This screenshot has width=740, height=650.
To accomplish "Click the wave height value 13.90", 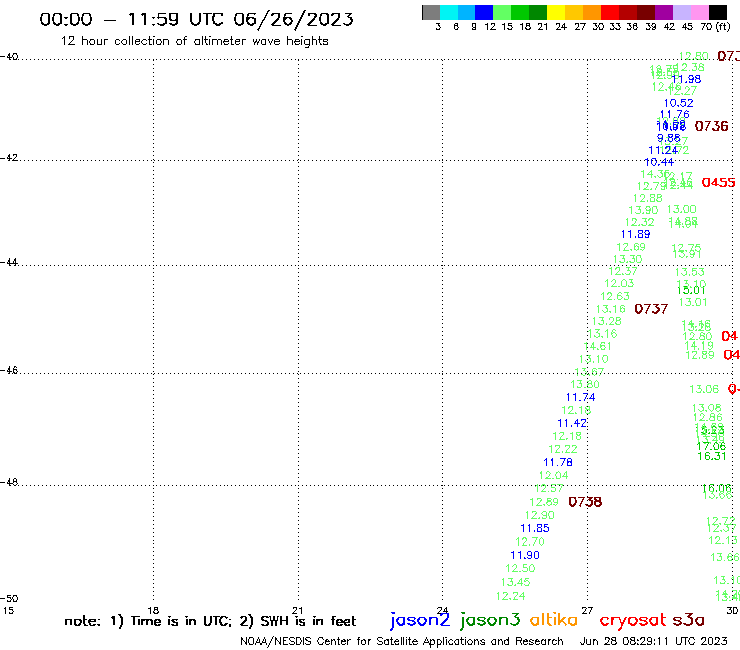I will click(x=643, y=210).
